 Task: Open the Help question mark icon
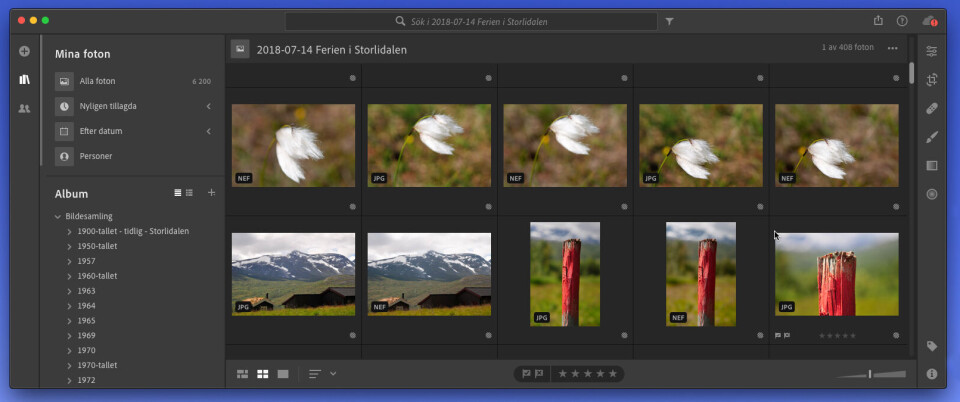pyautogui.click(x=902, y=21)
